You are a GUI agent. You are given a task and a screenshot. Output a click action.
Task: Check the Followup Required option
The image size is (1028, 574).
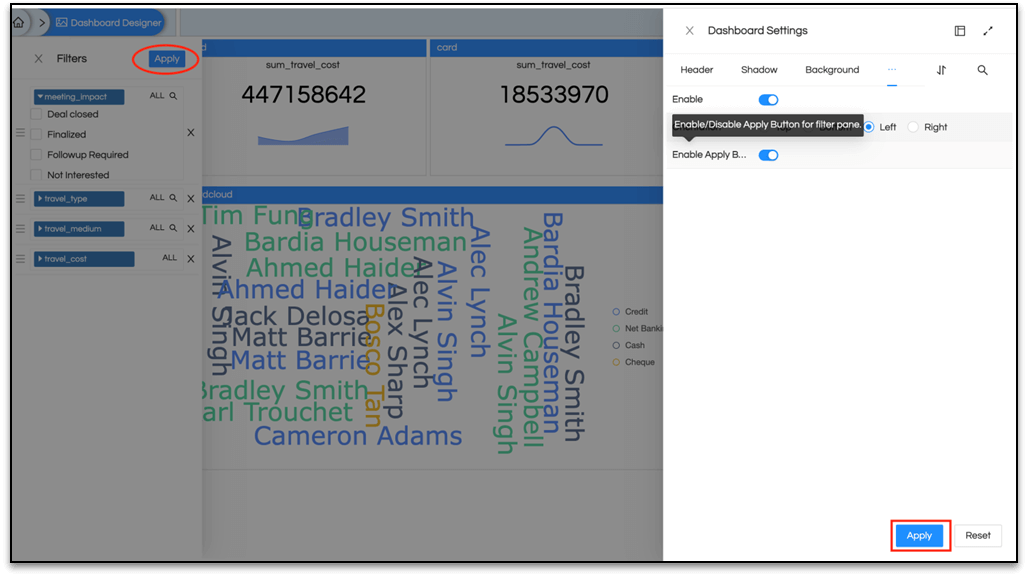point(37,155)
